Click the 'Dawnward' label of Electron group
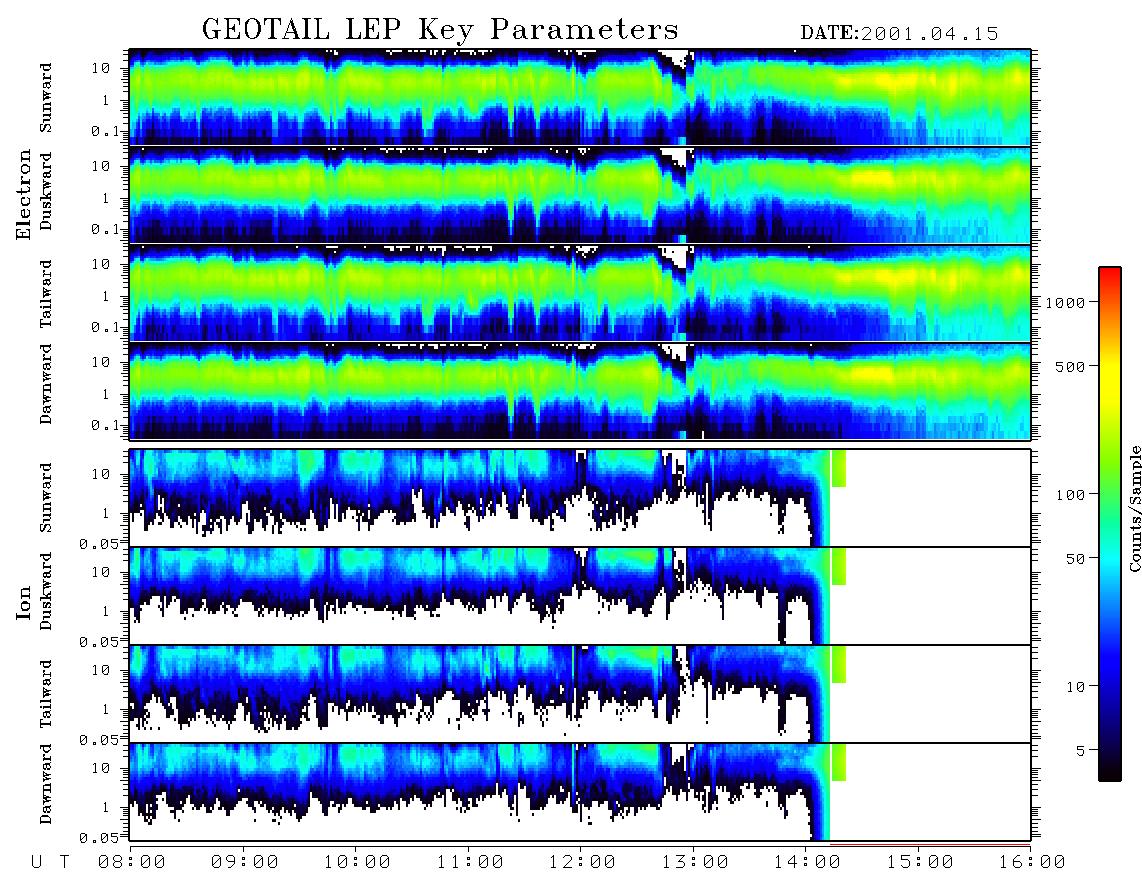Screen dimensions: 1142x880 46,384
